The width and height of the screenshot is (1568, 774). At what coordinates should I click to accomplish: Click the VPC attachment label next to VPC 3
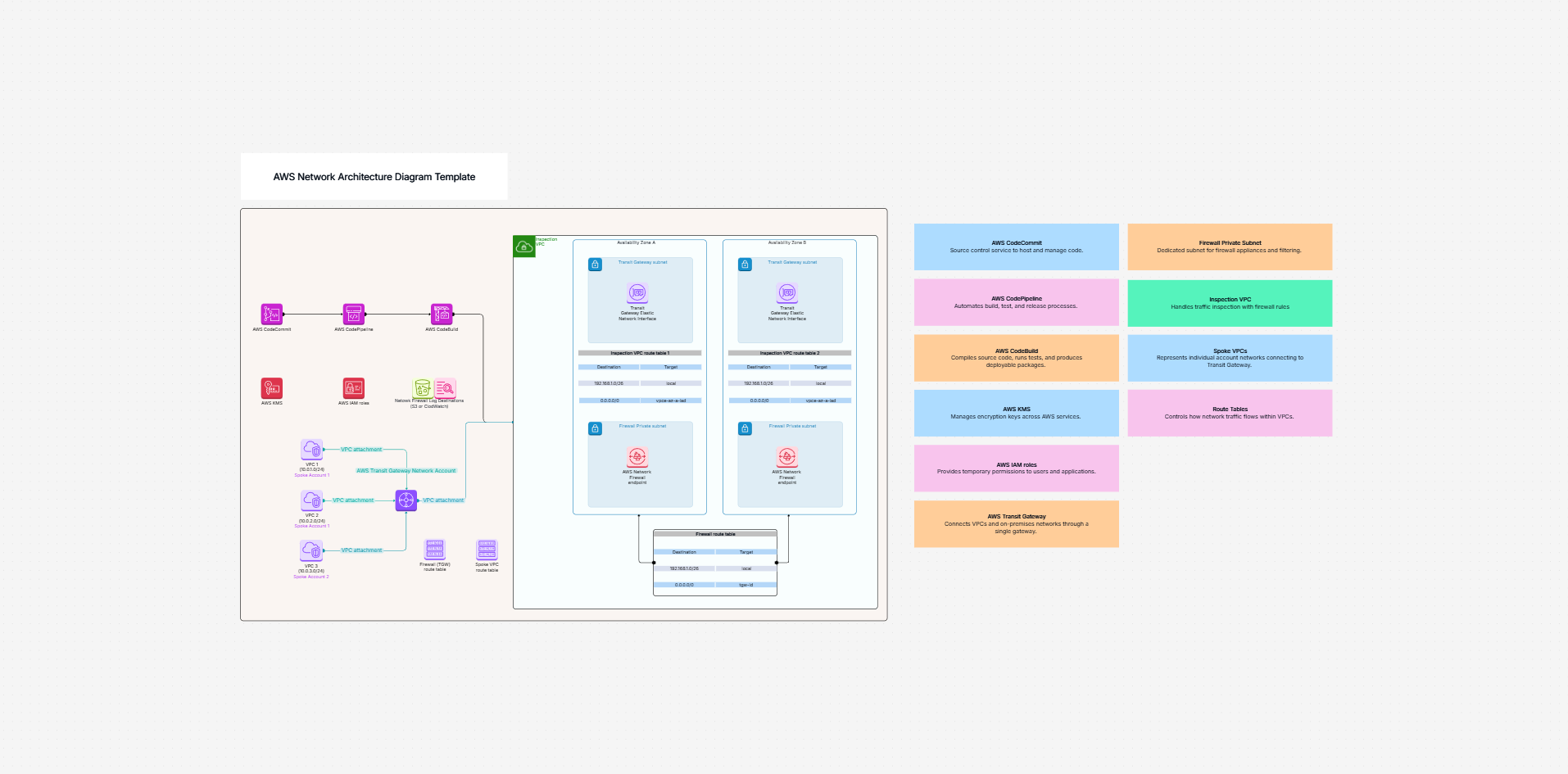[361, 550]
